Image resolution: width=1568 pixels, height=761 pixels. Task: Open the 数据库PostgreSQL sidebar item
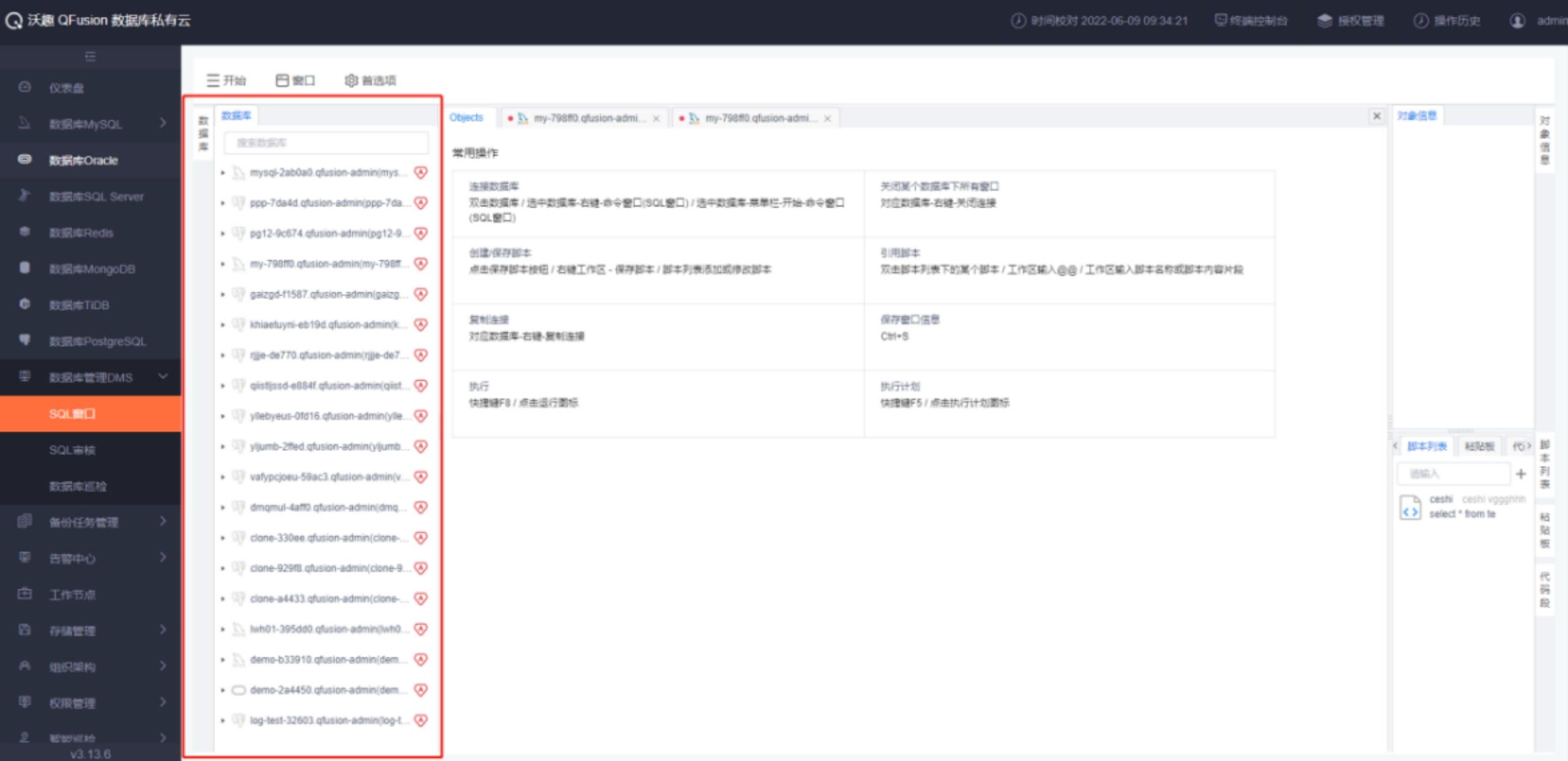pos(90,341)
